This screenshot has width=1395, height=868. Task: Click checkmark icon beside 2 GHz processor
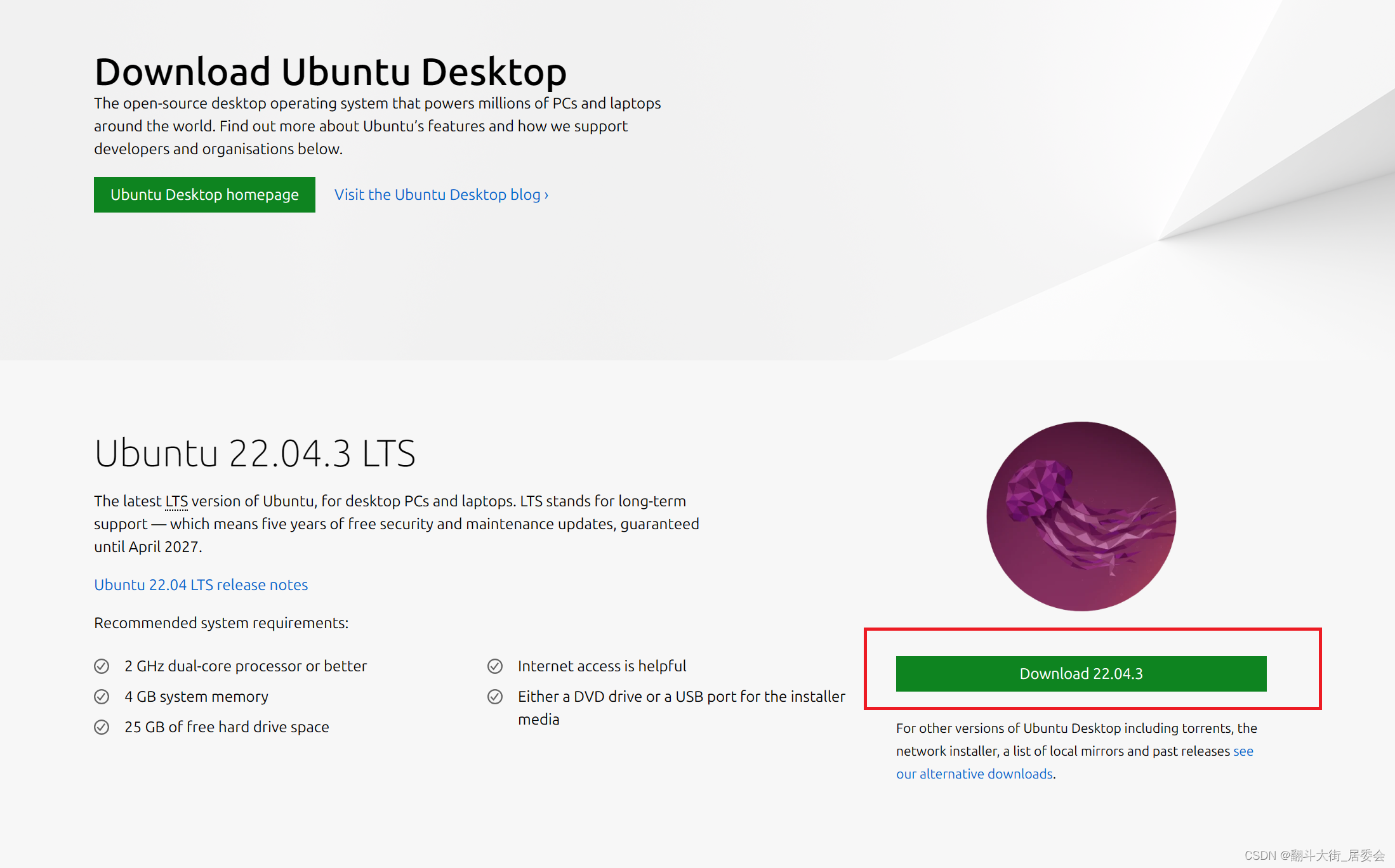point(102,666)
